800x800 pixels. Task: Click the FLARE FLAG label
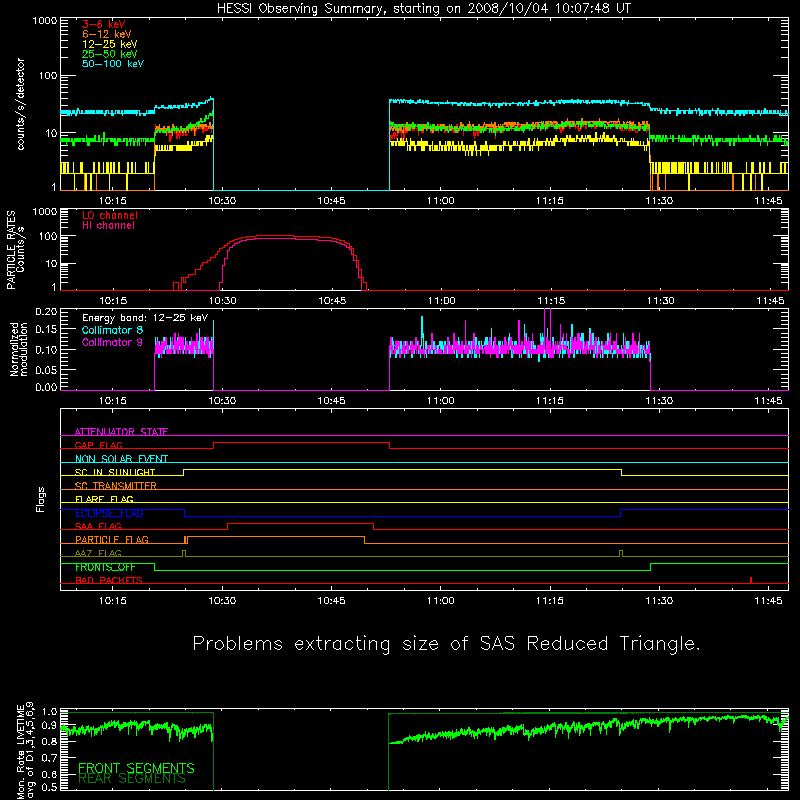tap(104, 499)
